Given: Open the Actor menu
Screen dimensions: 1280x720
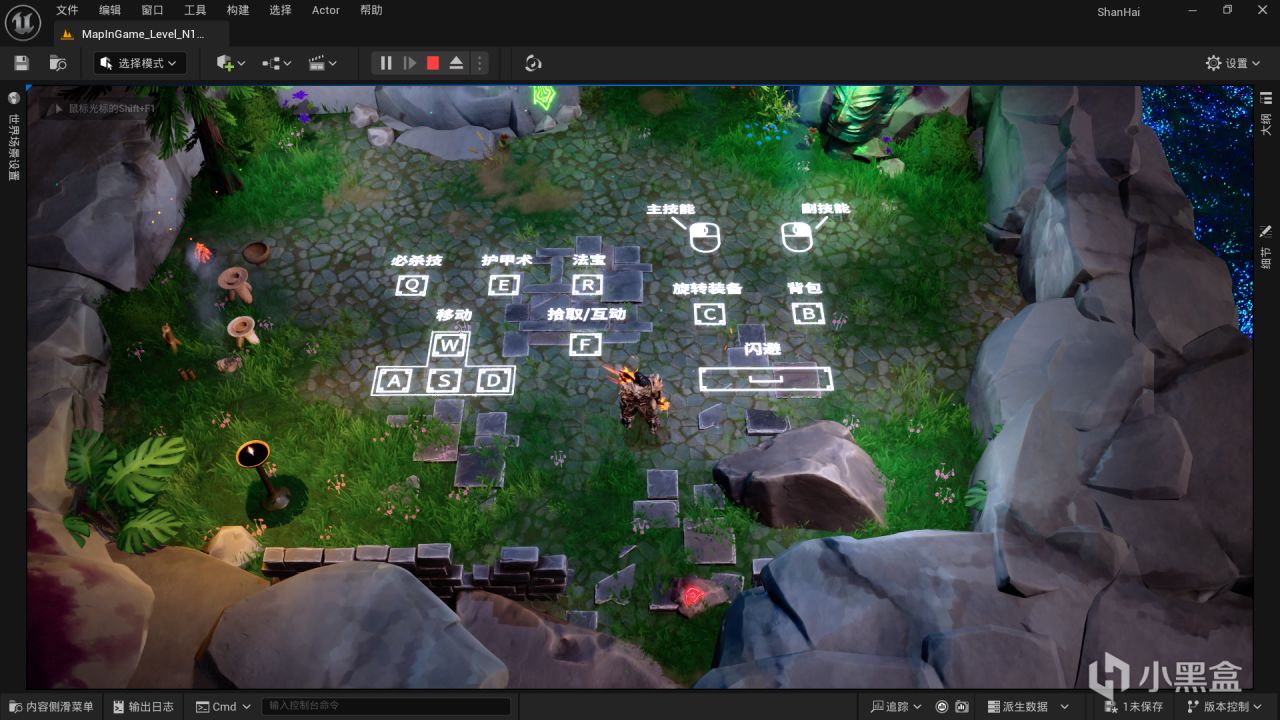Looking at the screenshot, I should click(x=326, y=10).
